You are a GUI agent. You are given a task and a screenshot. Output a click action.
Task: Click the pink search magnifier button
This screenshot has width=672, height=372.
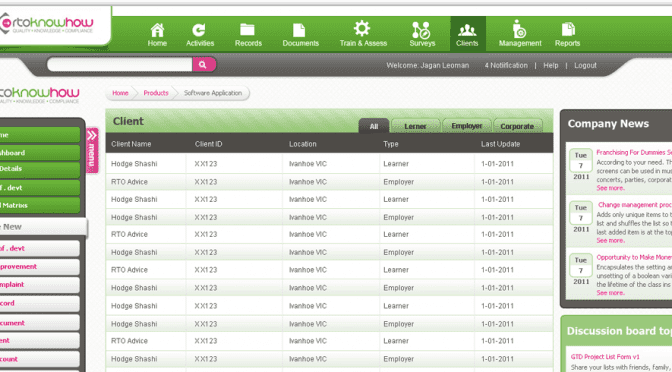[x=204, y=65]
